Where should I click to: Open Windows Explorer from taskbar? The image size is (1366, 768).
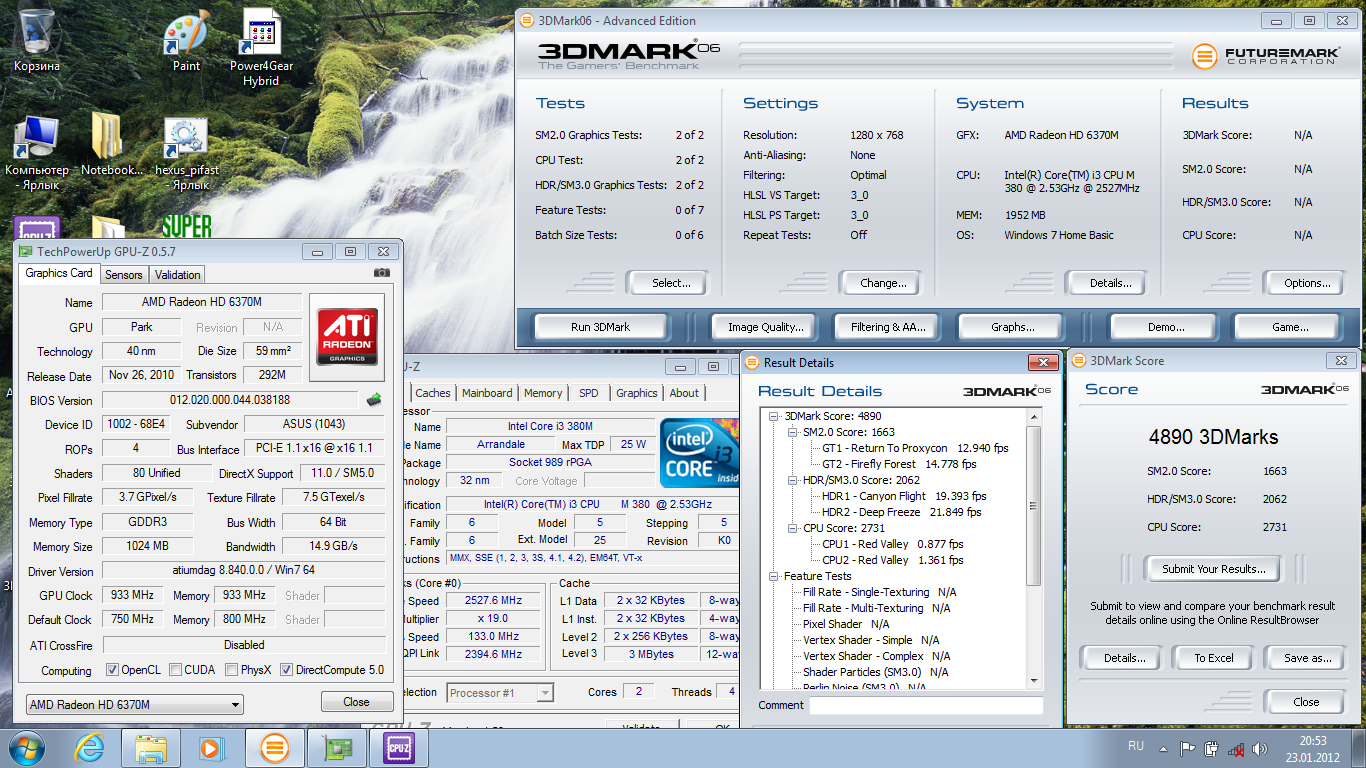151,747
